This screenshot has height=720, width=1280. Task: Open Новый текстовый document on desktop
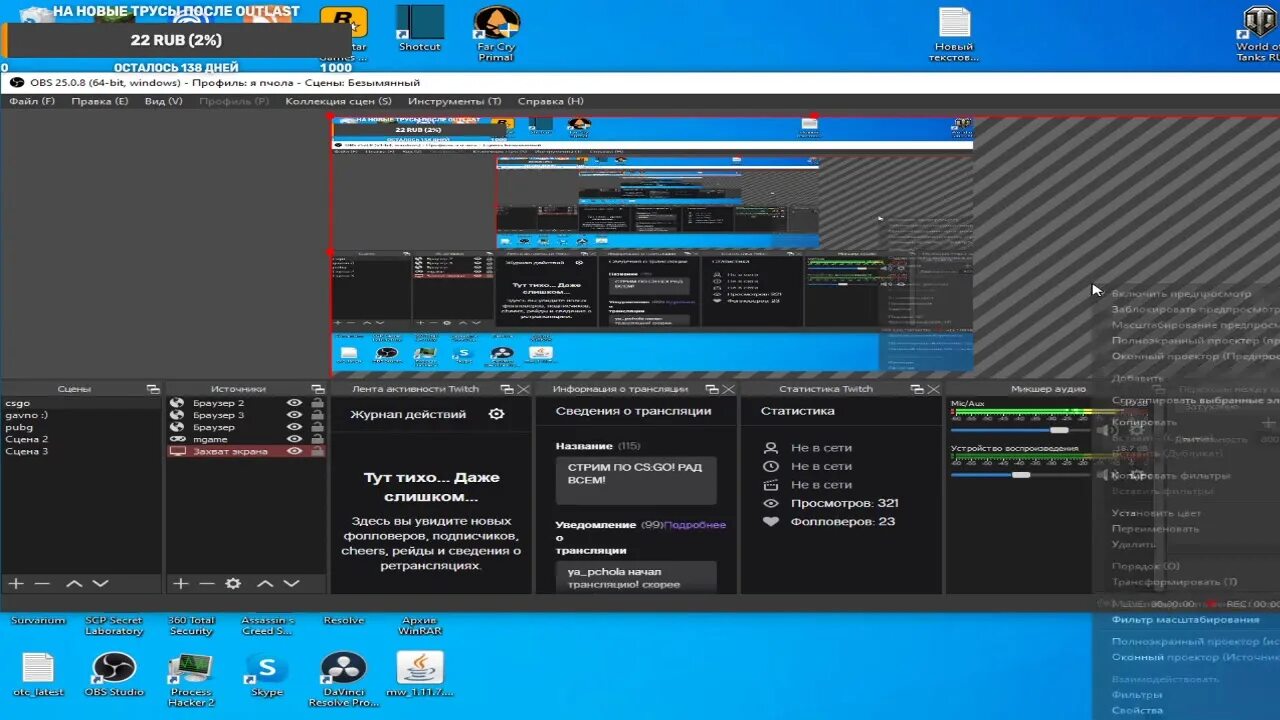pyautogui.click(x=955, y=35)
